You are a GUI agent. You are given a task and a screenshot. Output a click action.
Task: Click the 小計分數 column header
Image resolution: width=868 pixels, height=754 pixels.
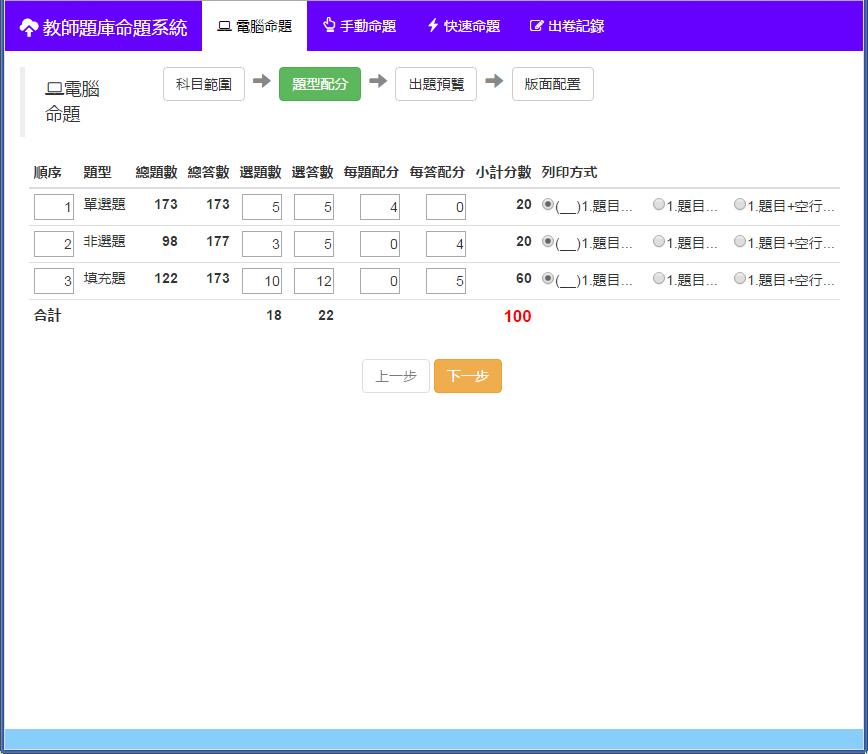503,172
